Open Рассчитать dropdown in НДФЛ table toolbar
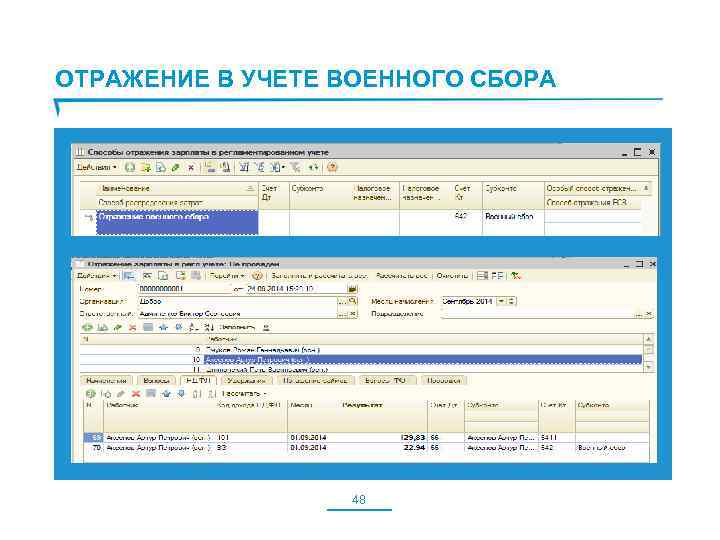720x540 pixels. pos(244,394)
